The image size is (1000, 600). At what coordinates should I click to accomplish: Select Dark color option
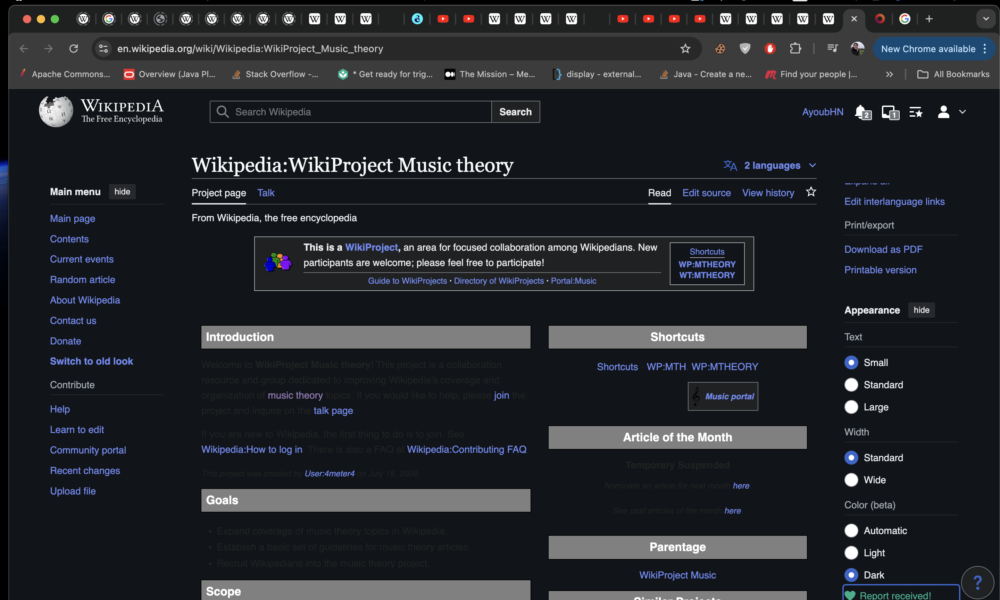pyautogui.click(x=851, y=574)
